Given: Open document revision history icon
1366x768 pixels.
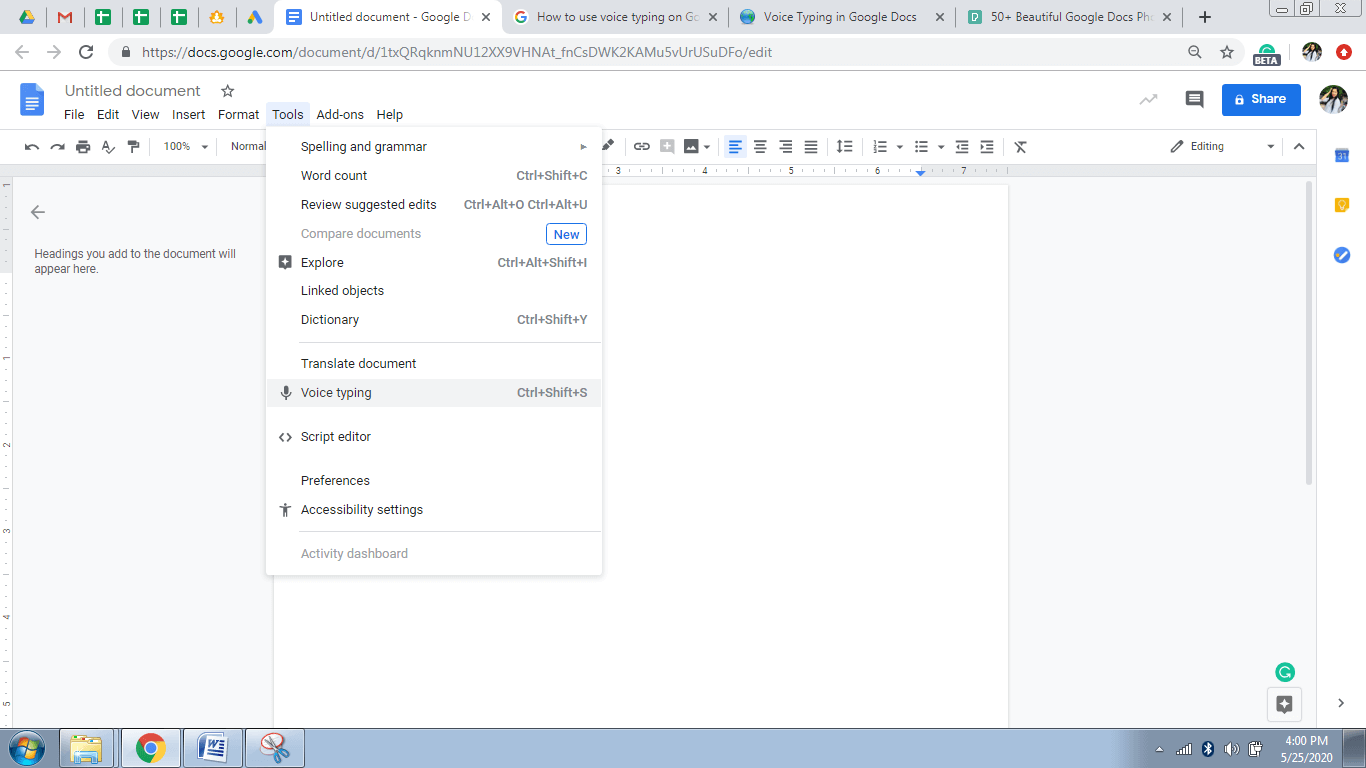Looking at the screenshot, I should point(1148,100).
